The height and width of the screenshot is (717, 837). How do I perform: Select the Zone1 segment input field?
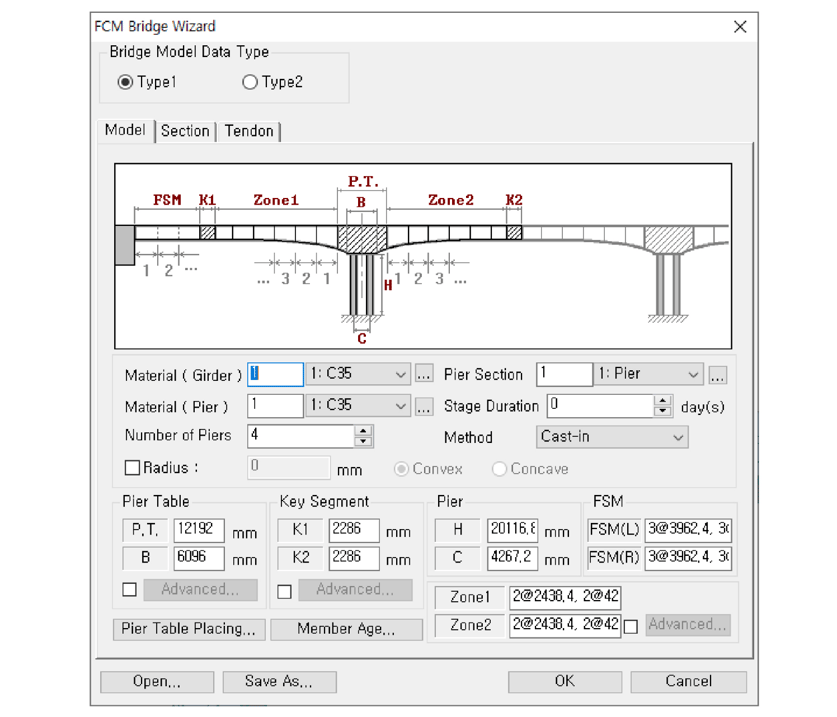coord(564,598)
